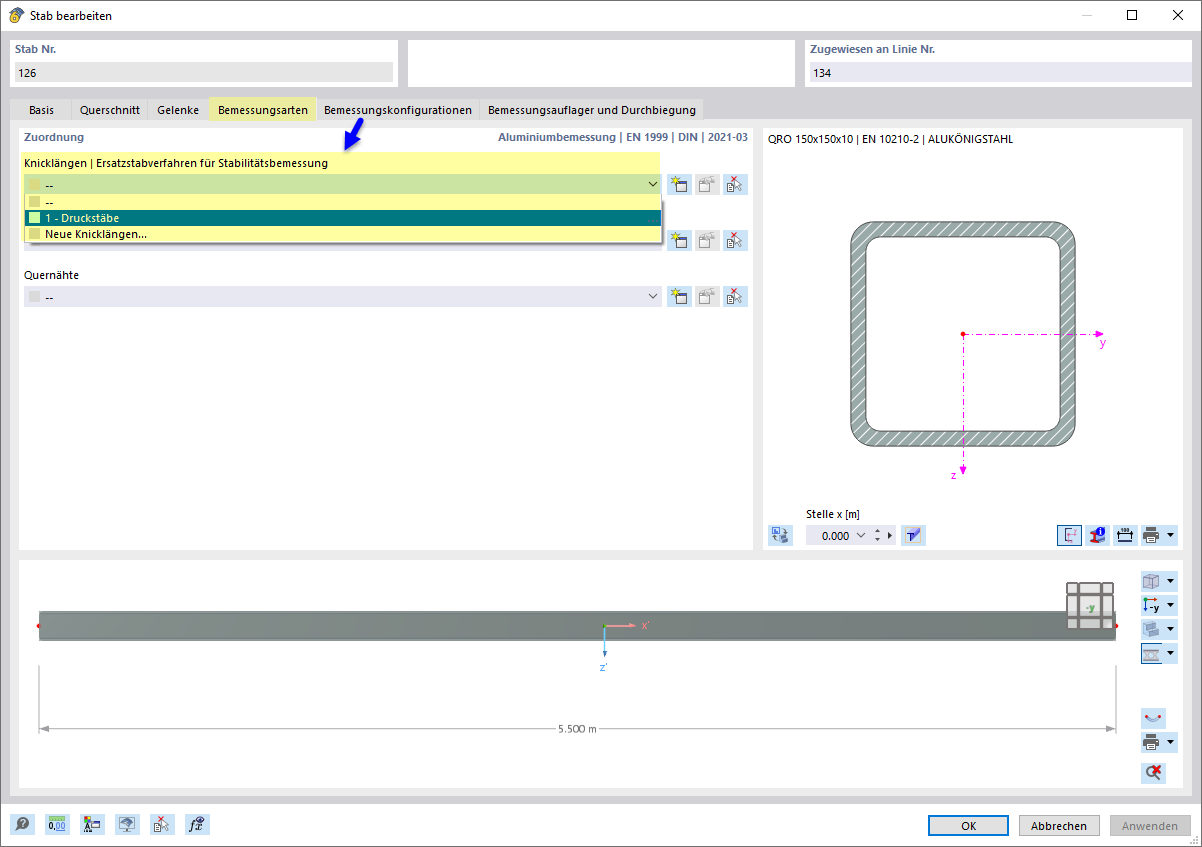Pick Knicklängen with the first-row select icon
1202x847 pixels.
coord(736,184)
